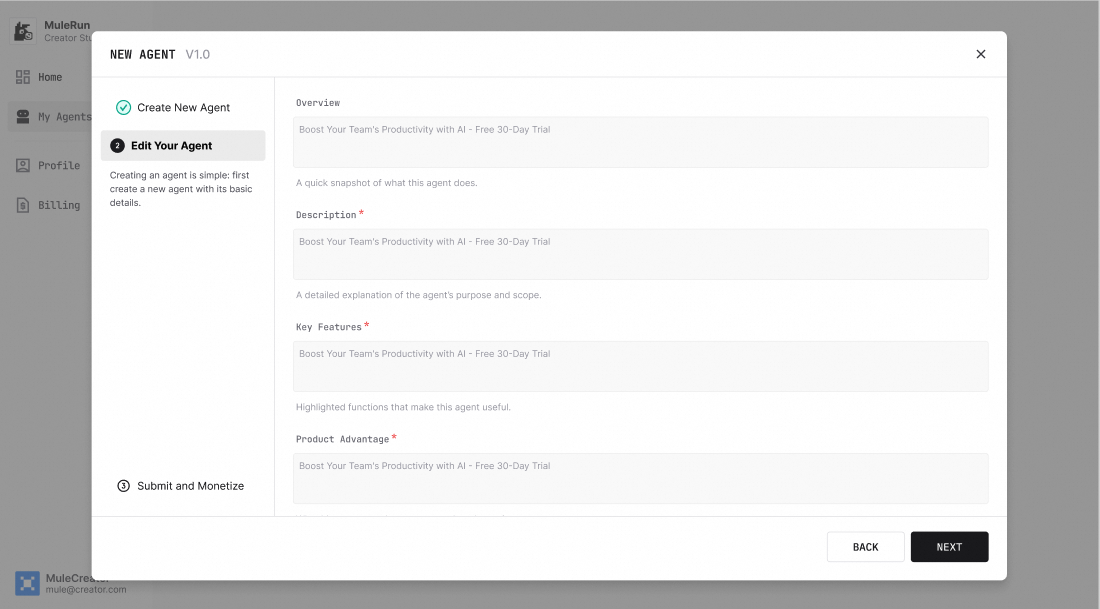This screenshot has width=1100, height=609.
Task: Click the My Agents robot icon
Action: pos(23,116)
